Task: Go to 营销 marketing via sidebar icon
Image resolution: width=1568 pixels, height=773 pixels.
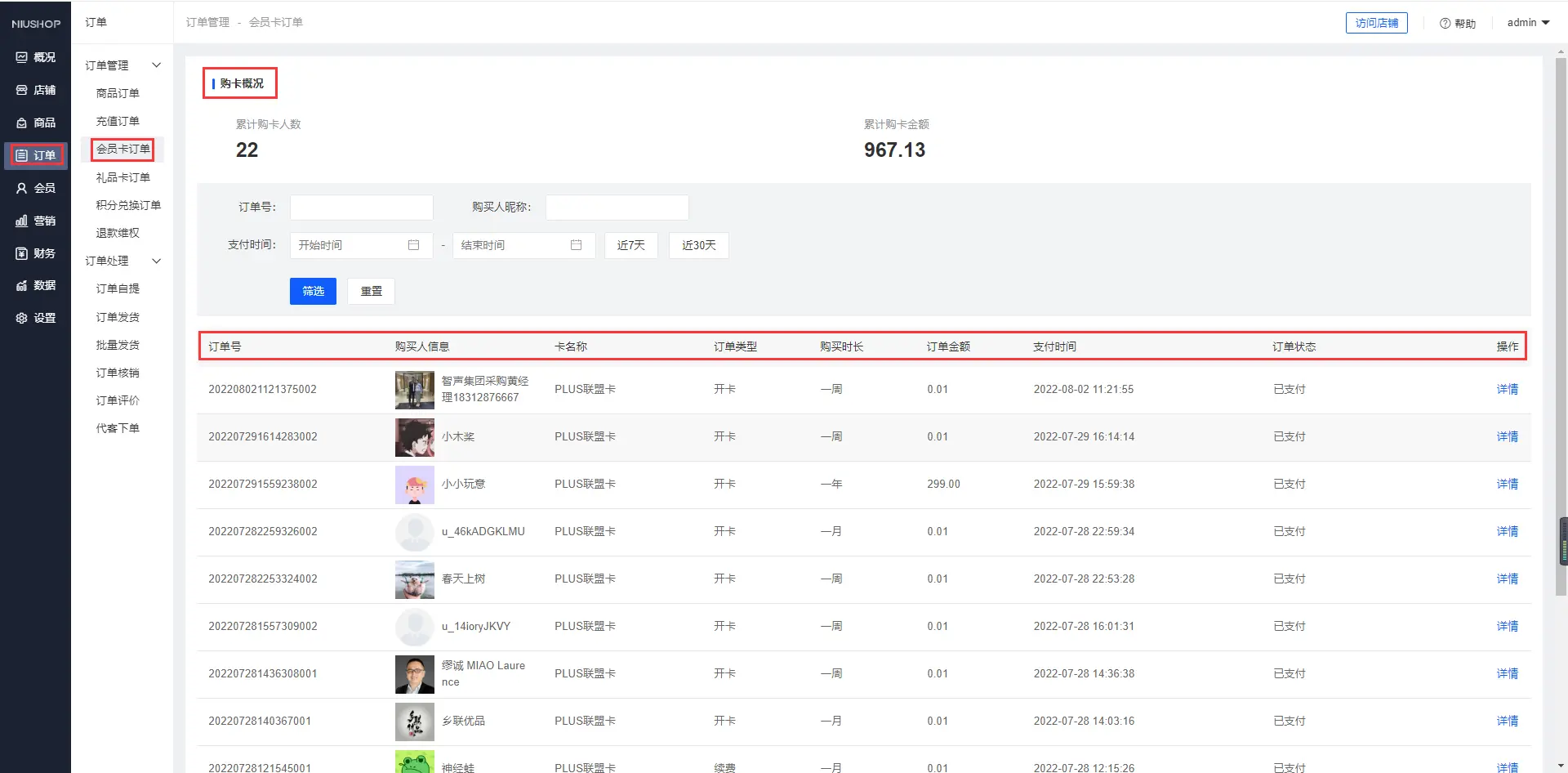Action: 22,221
